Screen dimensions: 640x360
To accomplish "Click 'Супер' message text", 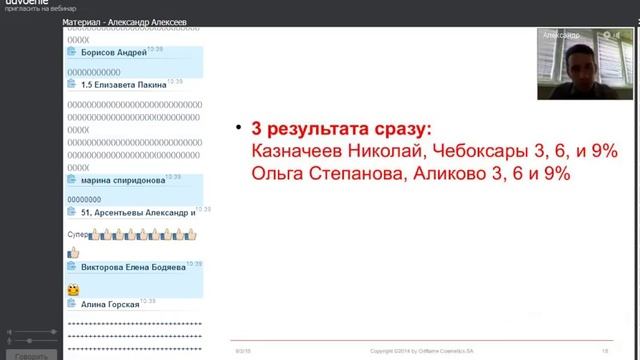I will tap(78, 235).
